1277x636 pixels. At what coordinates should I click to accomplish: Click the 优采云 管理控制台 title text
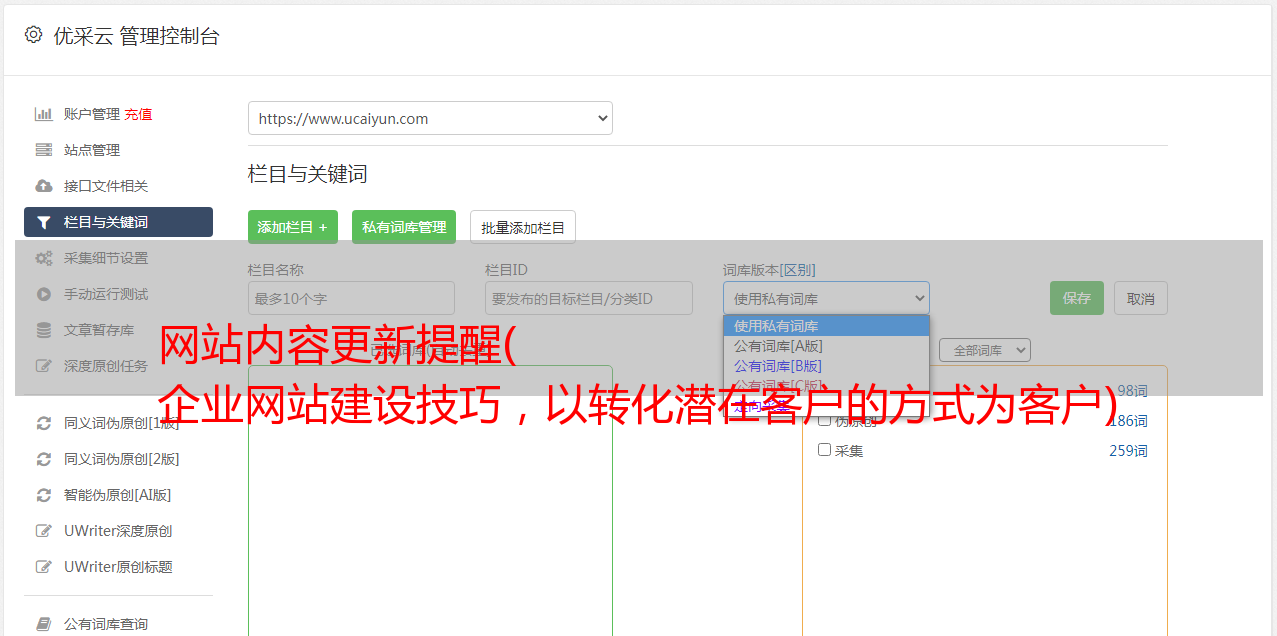(x=136, y=36)
